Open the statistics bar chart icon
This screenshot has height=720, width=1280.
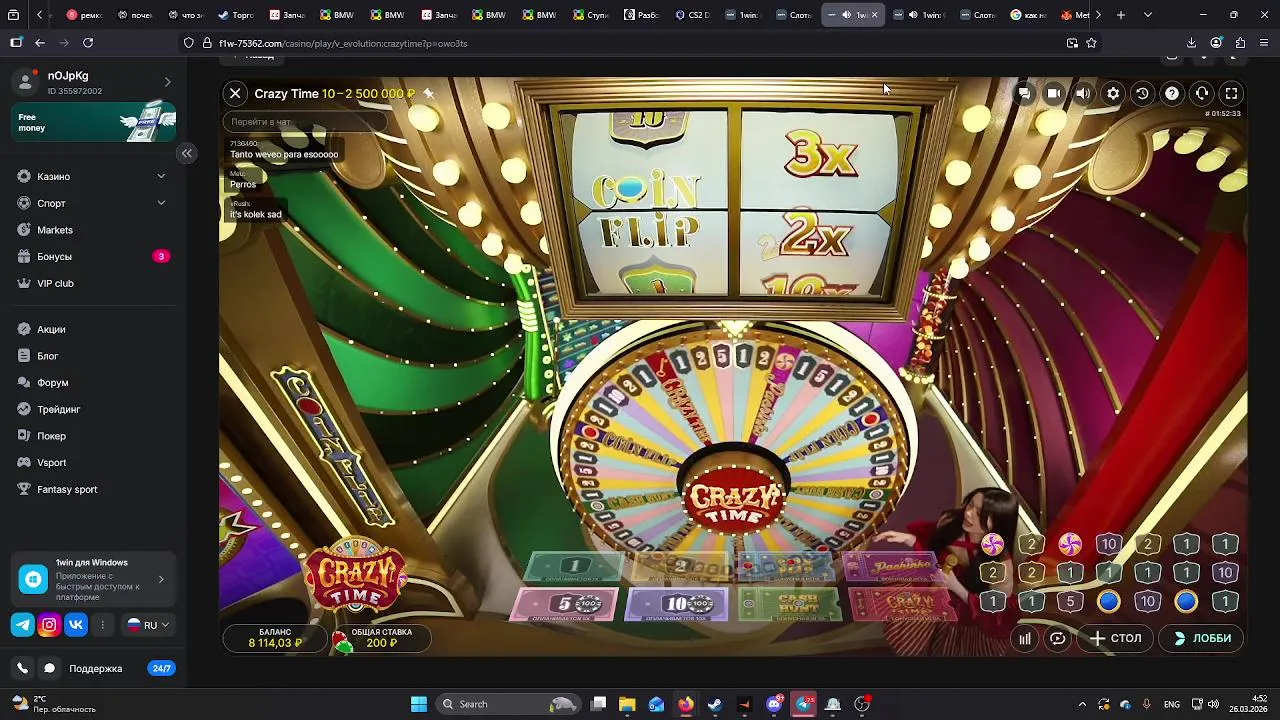click(x=1025, y=638)
